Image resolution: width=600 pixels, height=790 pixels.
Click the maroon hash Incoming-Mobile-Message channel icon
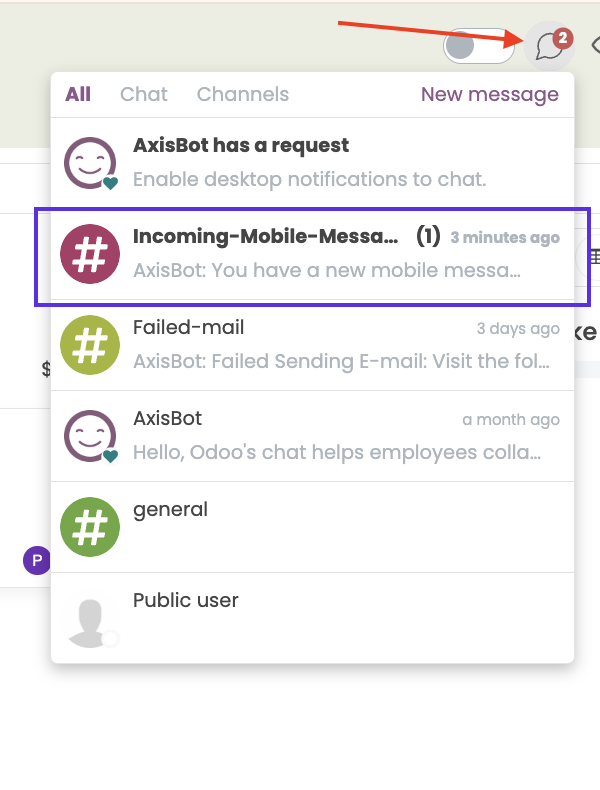tap(90, 254)
